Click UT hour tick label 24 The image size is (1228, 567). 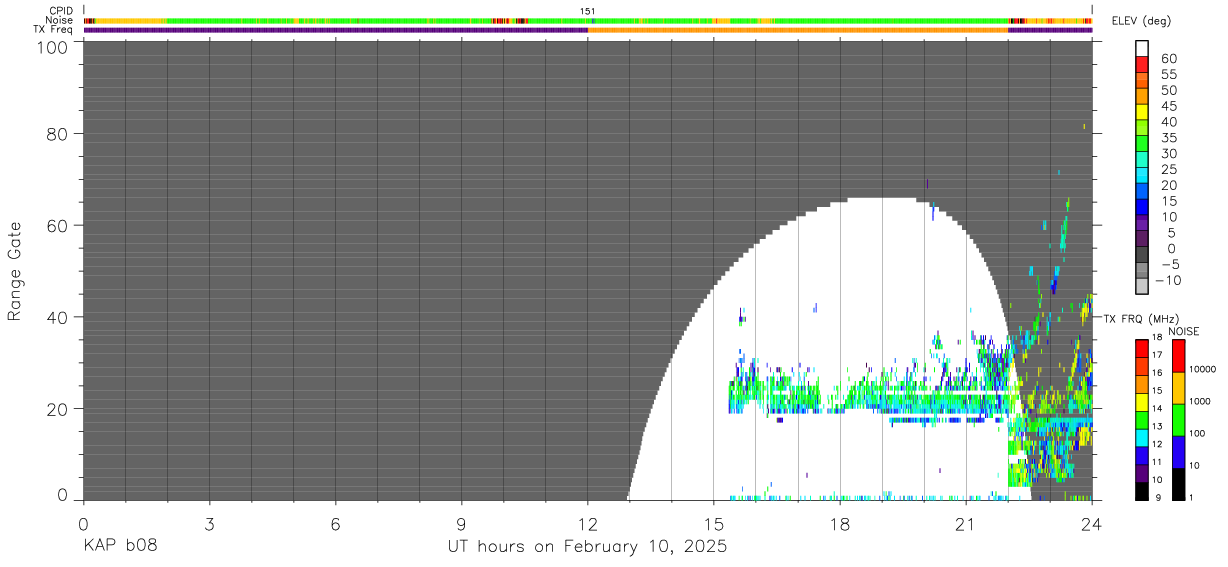1092,523
